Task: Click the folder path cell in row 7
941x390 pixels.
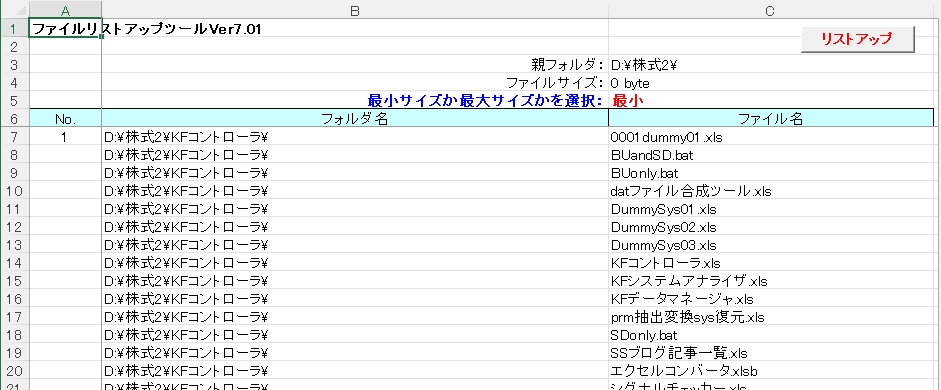Action: coord(355,137)
